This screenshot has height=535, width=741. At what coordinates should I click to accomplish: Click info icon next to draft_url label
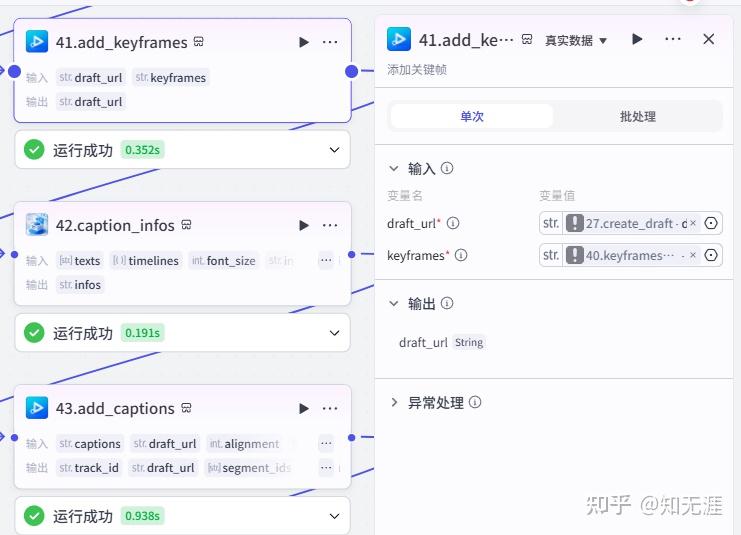point(453,223)
